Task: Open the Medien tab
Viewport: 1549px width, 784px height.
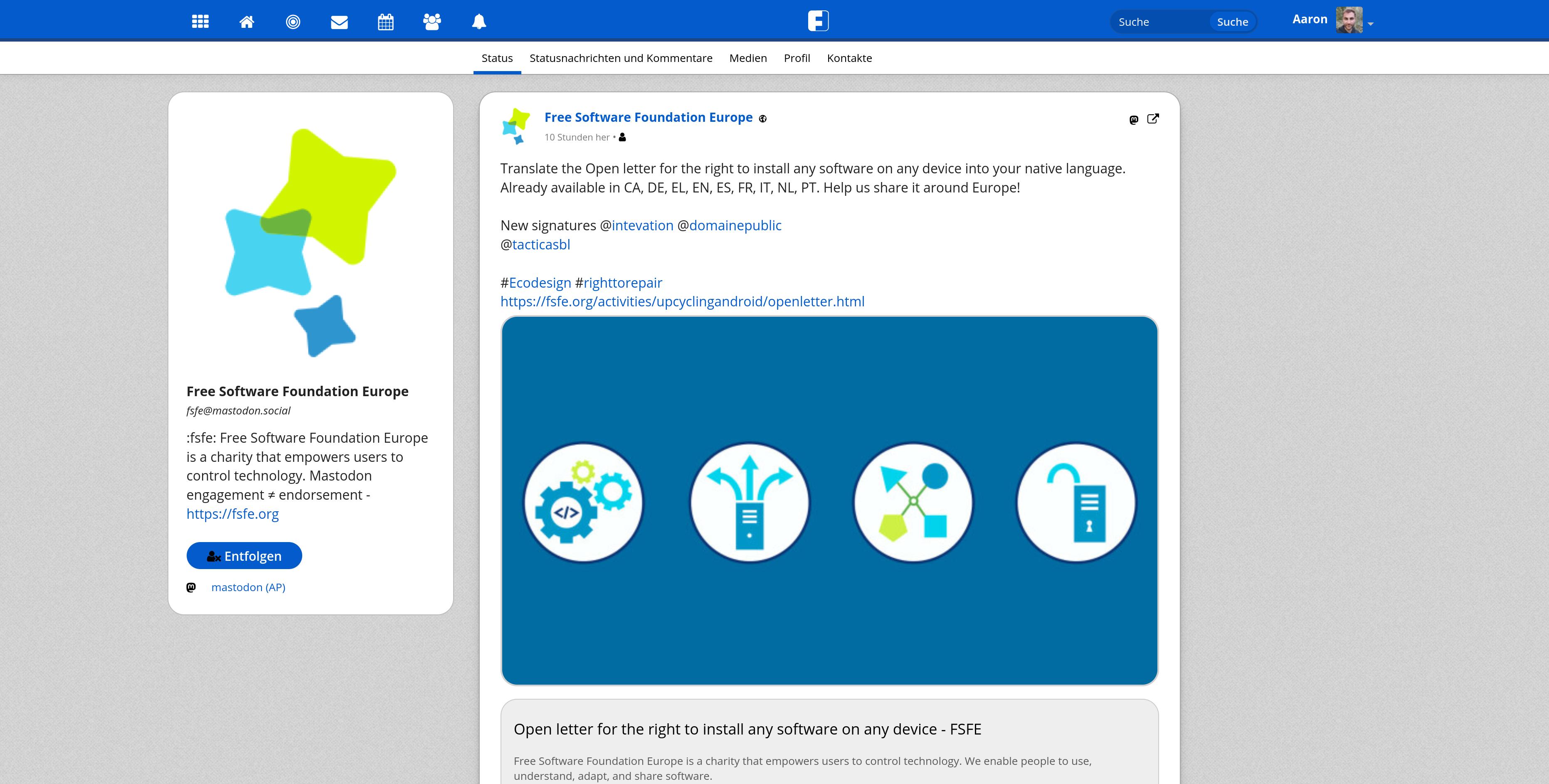Action: click(x=748, y=58)
